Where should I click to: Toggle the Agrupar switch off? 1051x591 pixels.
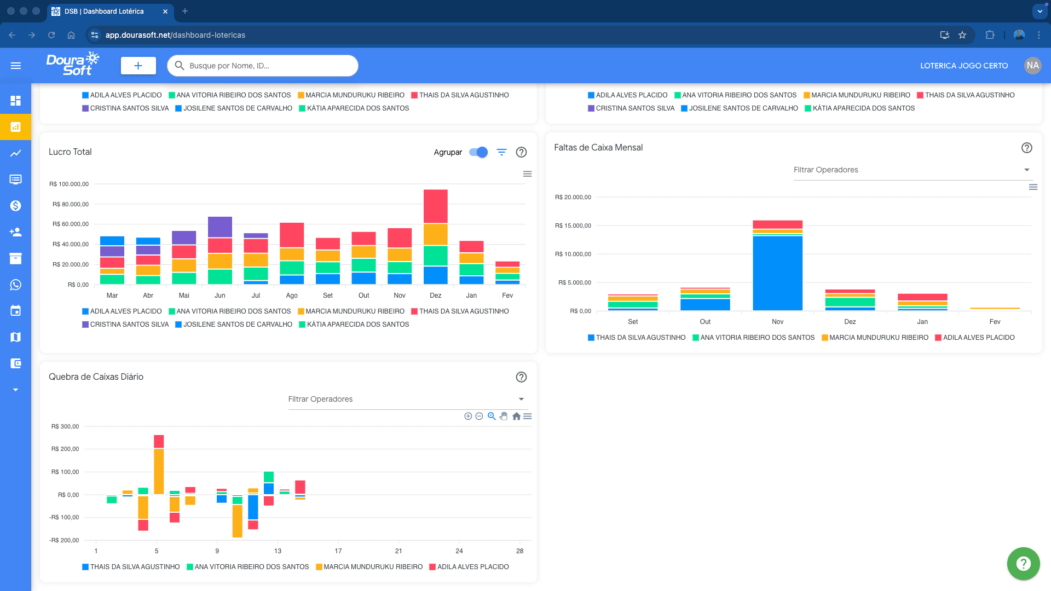click(x=479, y=152)
